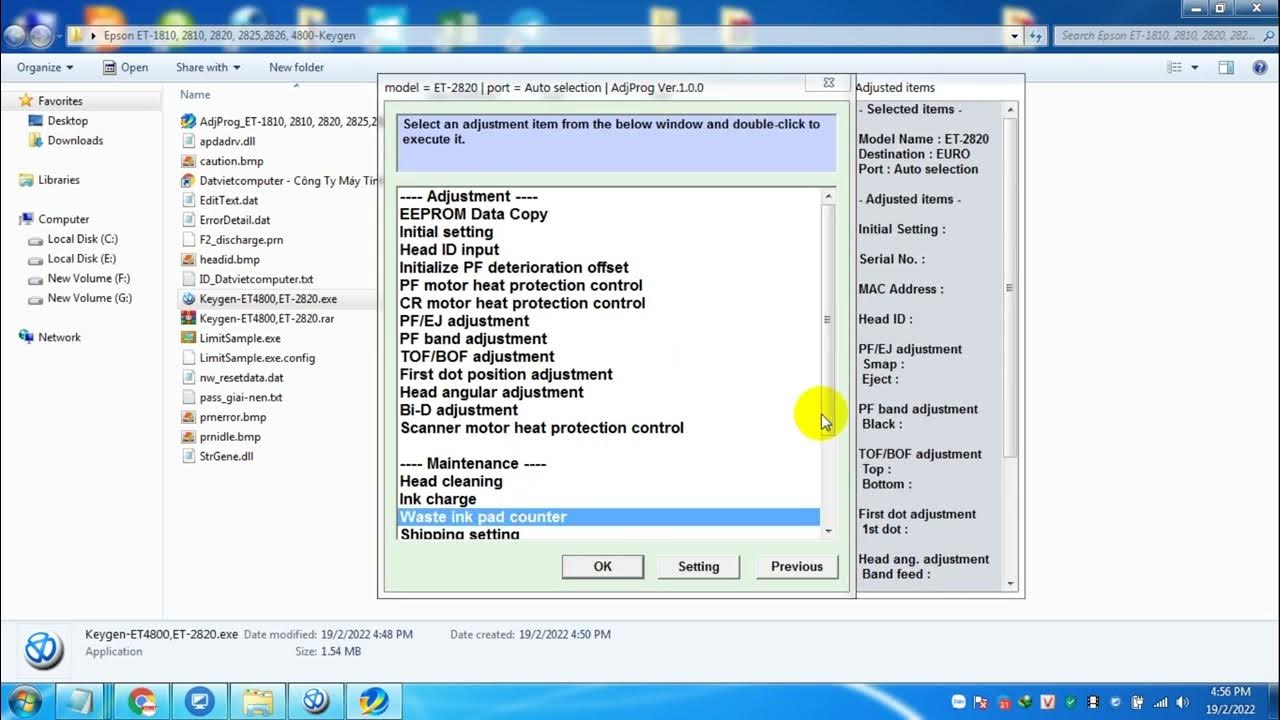Image resolution: width=1280 pixels, height=720 pixels.
Task: Open Libraries in navigation pane
Action: point(59,180)
